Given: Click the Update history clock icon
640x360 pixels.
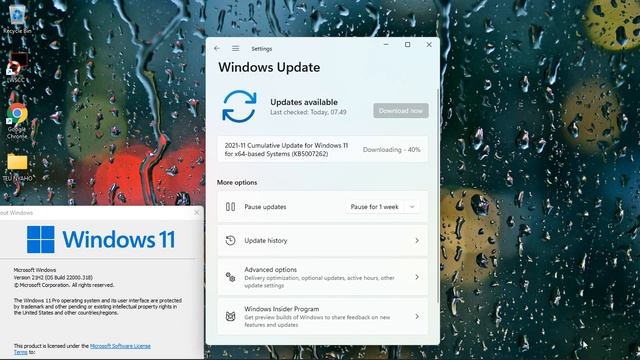Looking at the screenshot, I should point(230,240).
